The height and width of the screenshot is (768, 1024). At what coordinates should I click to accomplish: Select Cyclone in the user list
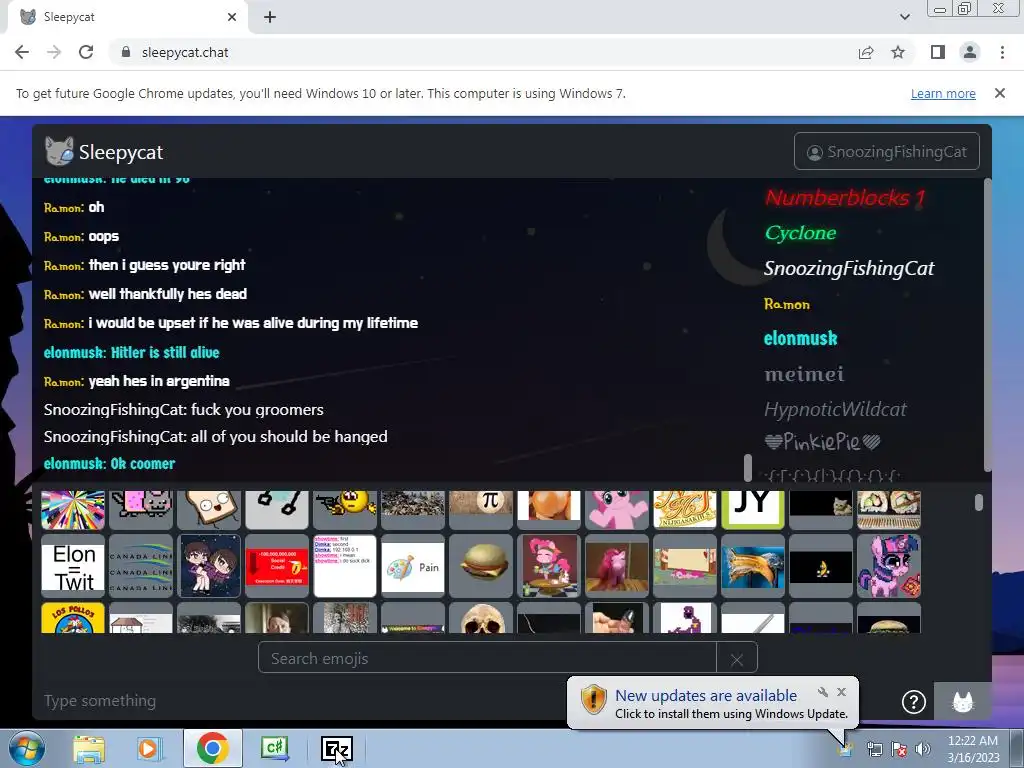[800, 232]
